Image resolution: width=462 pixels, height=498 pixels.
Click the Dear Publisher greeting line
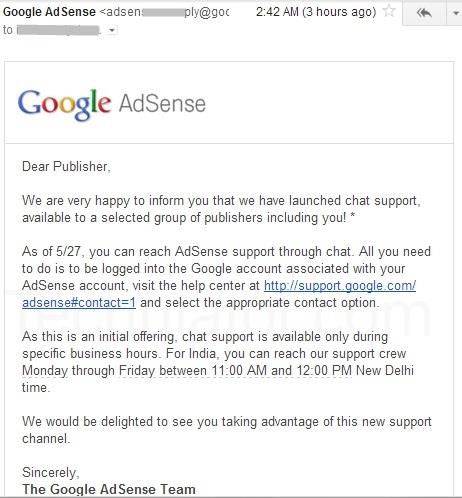click(66, 166)
